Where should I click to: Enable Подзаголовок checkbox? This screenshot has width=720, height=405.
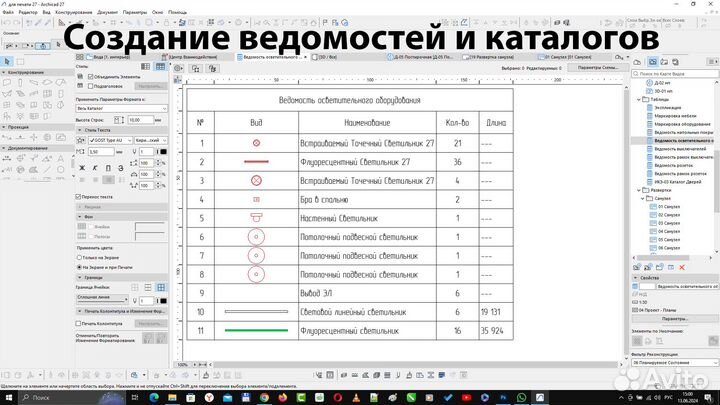click(90, 86)
